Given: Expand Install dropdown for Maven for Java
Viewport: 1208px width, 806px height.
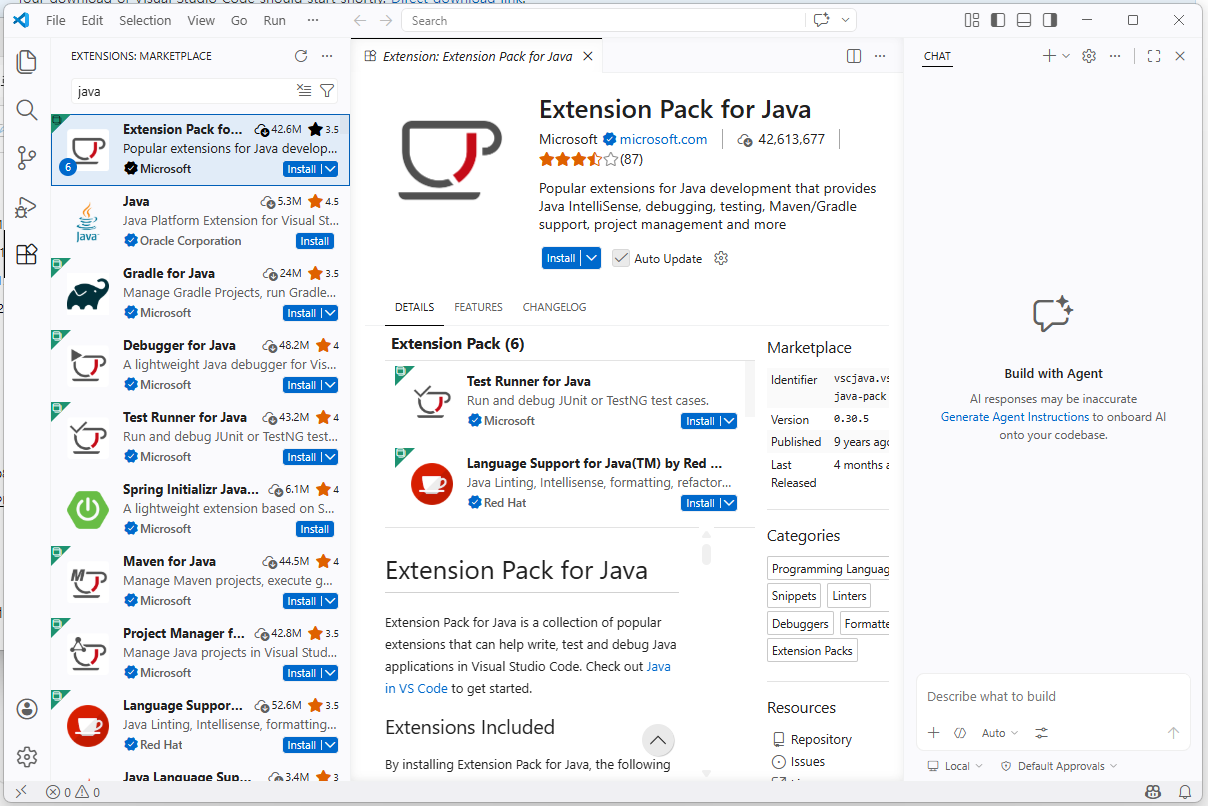Looking at the screenshot, I should [x=330, y=601].
